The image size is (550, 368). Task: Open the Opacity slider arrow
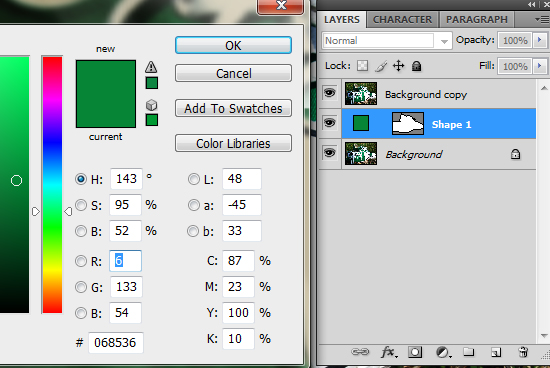(x=540, y=40)
